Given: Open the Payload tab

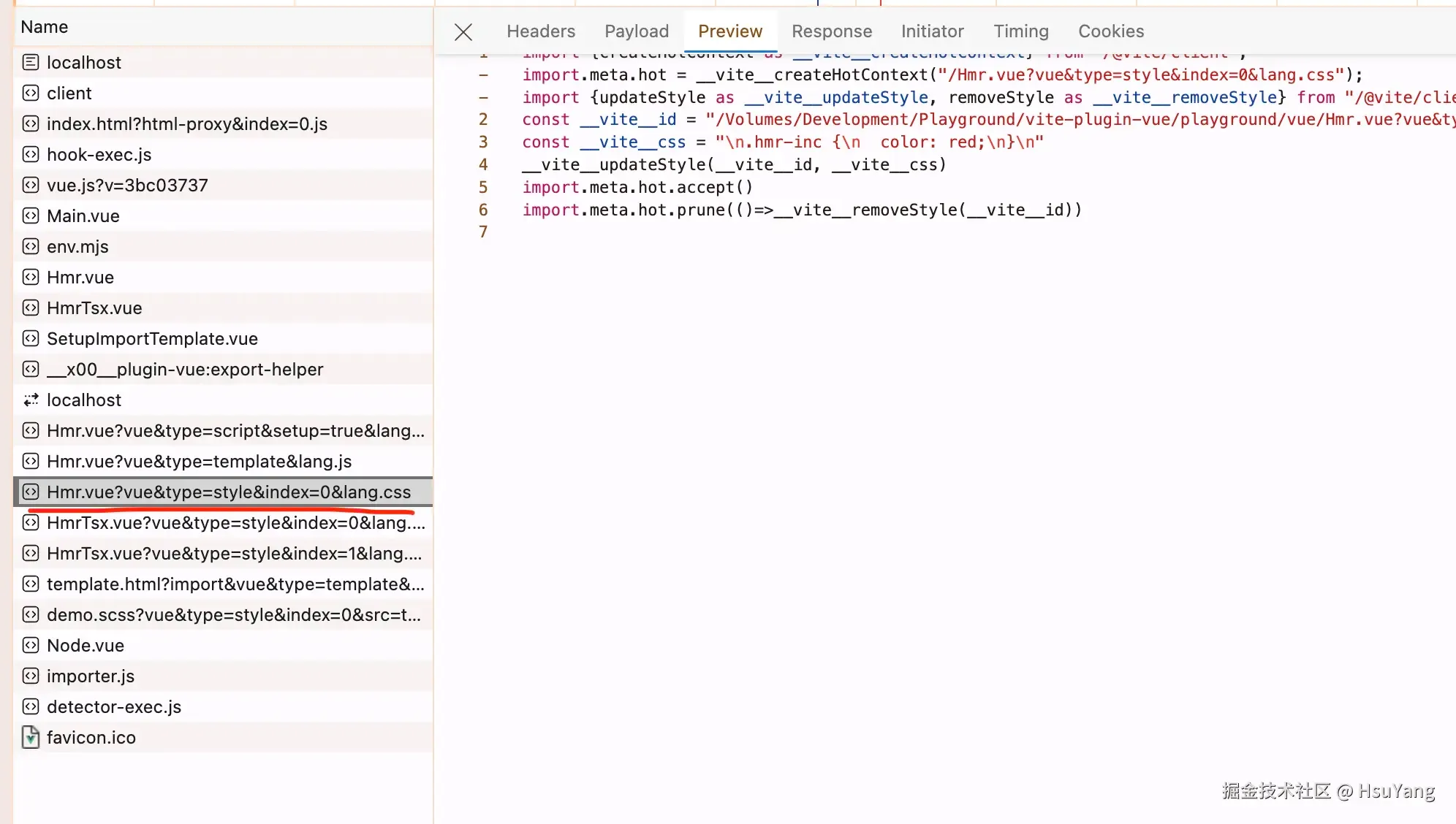Looking at the screenshot, I should pos(637,31).
